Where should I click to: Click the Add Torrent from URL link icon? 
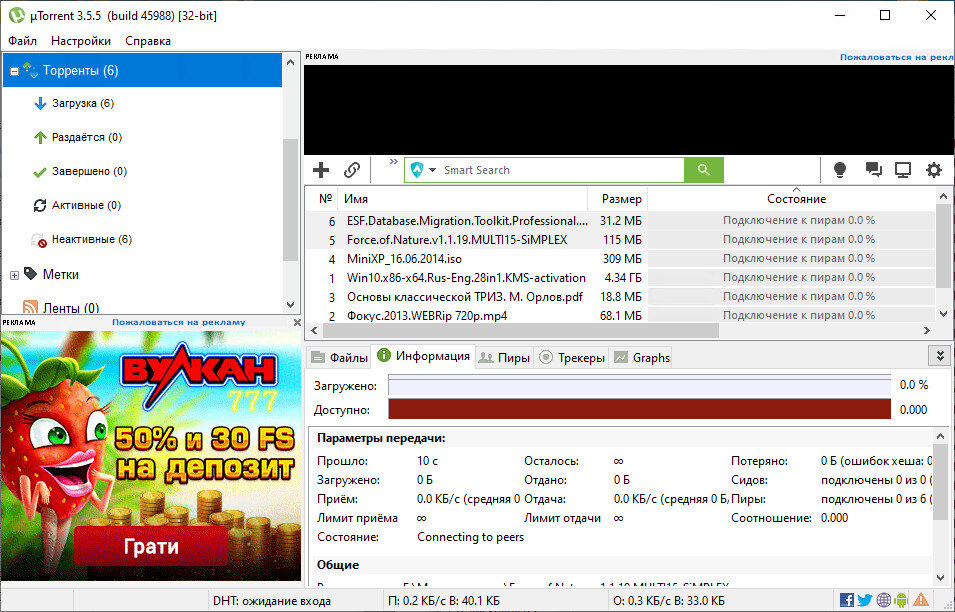[x=351, y=170]
